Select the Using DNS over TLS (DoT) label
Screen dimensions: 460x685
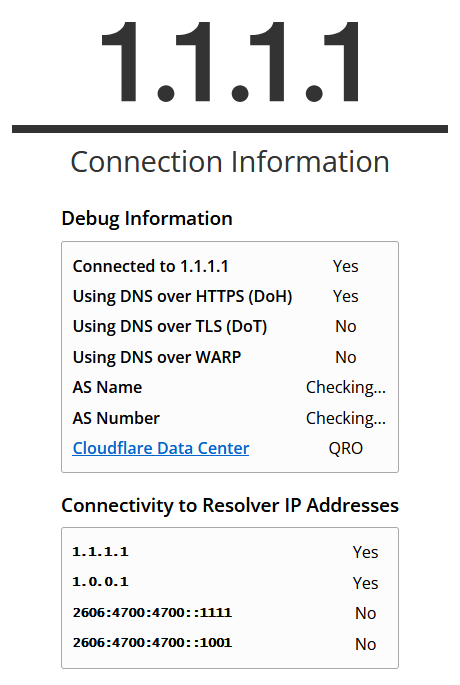click(169, 326)
